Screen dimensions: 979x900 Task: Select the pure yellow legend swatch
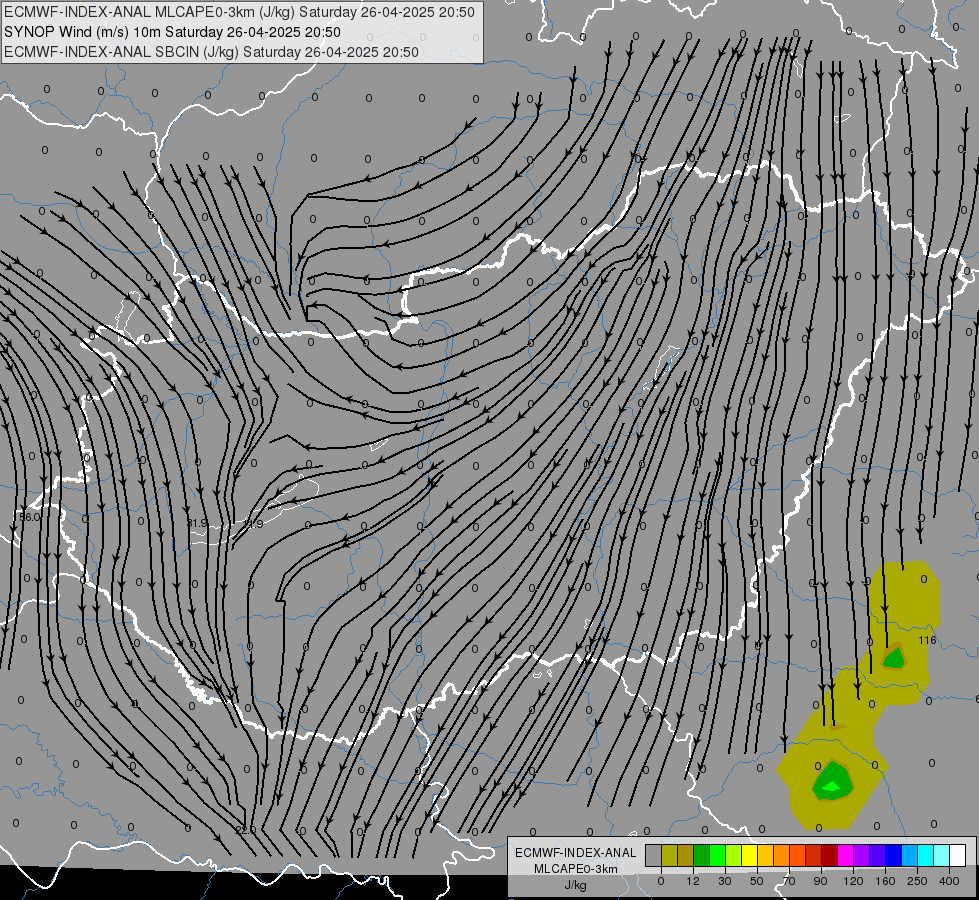750,855
